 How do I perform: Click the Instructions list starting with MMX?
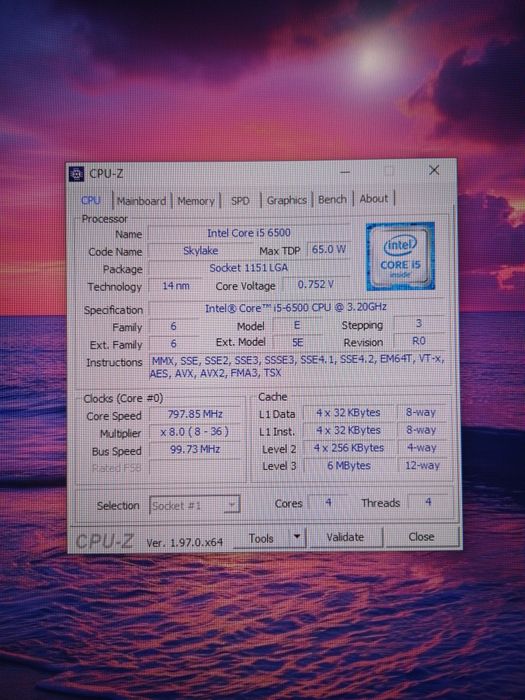297,366
